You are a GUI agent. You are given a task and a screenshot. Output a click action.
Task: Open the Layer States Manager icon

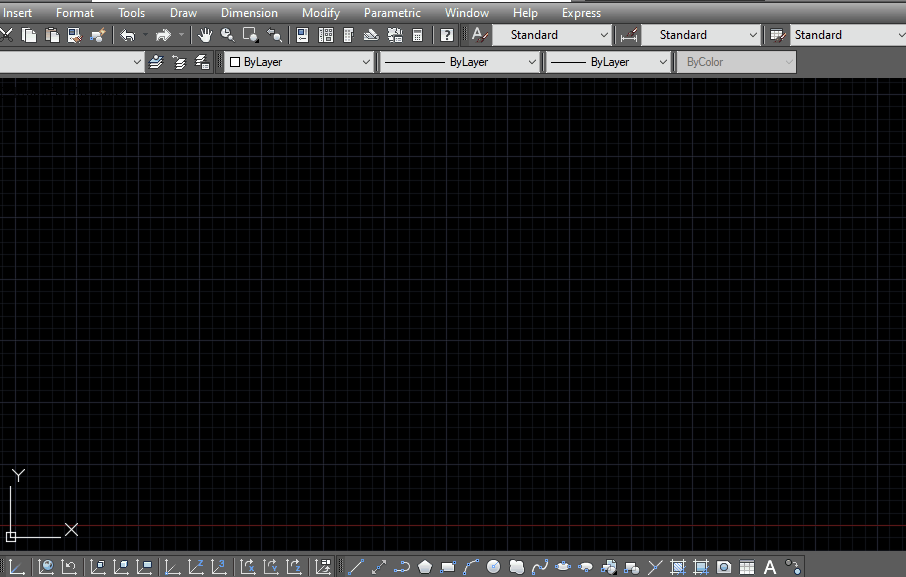[202, 62]
